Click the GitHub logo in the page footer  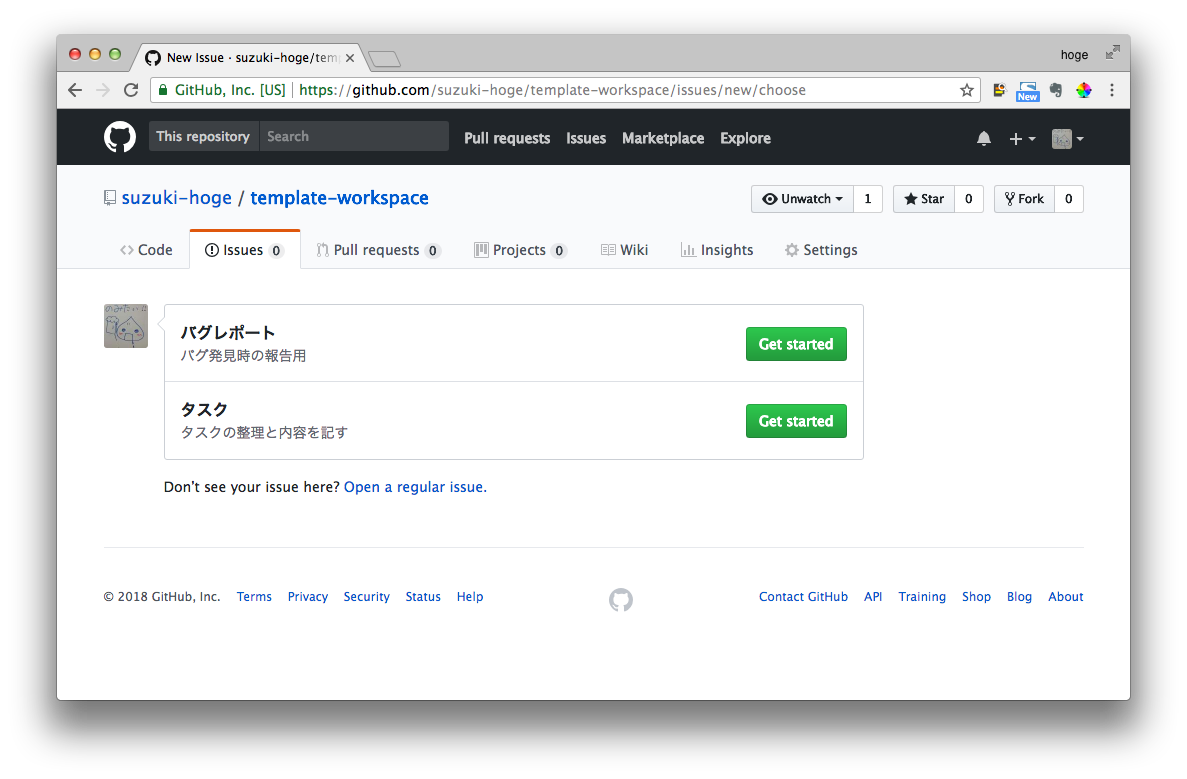[620, 600]
